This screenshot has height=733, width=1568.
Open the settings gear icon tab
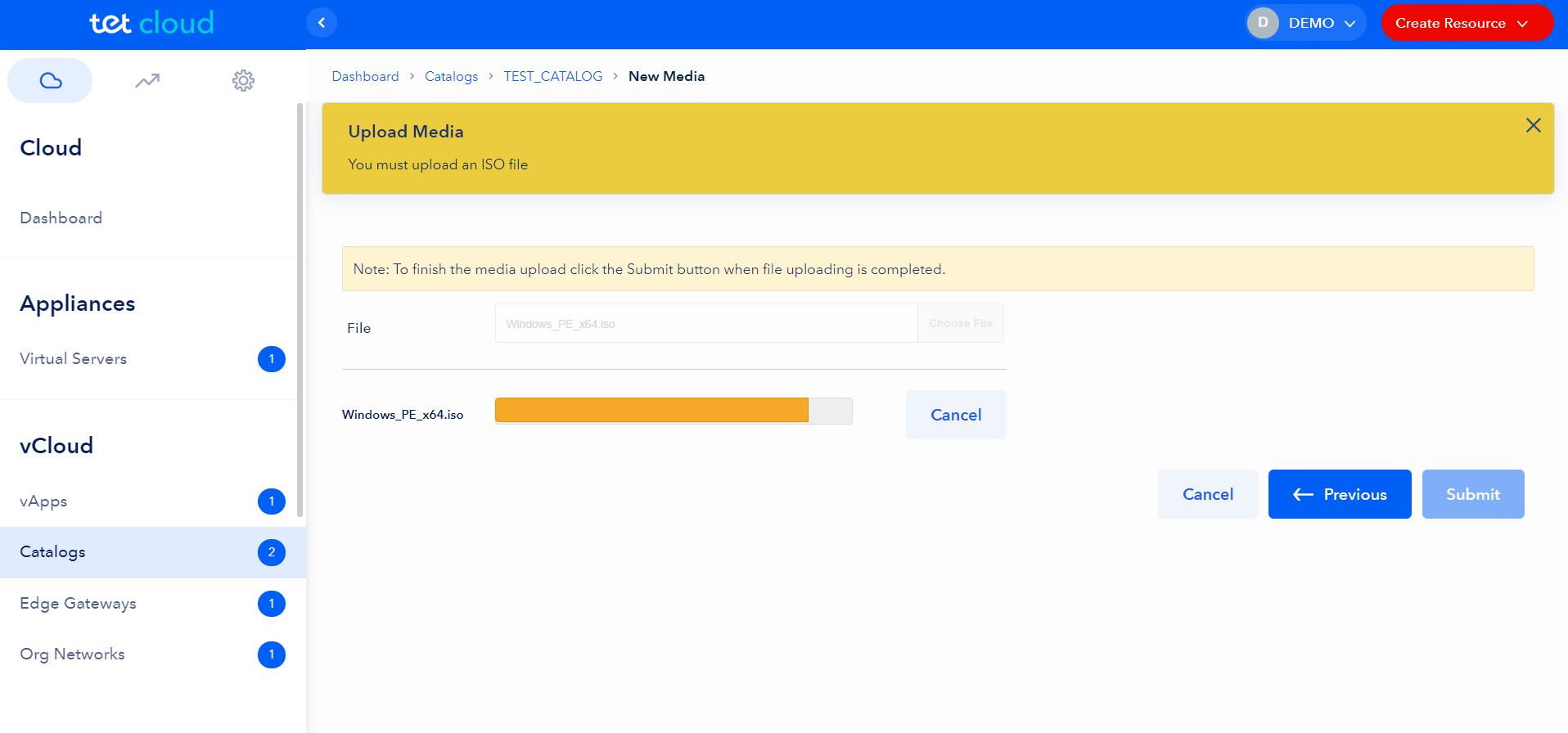click(243, 80)
